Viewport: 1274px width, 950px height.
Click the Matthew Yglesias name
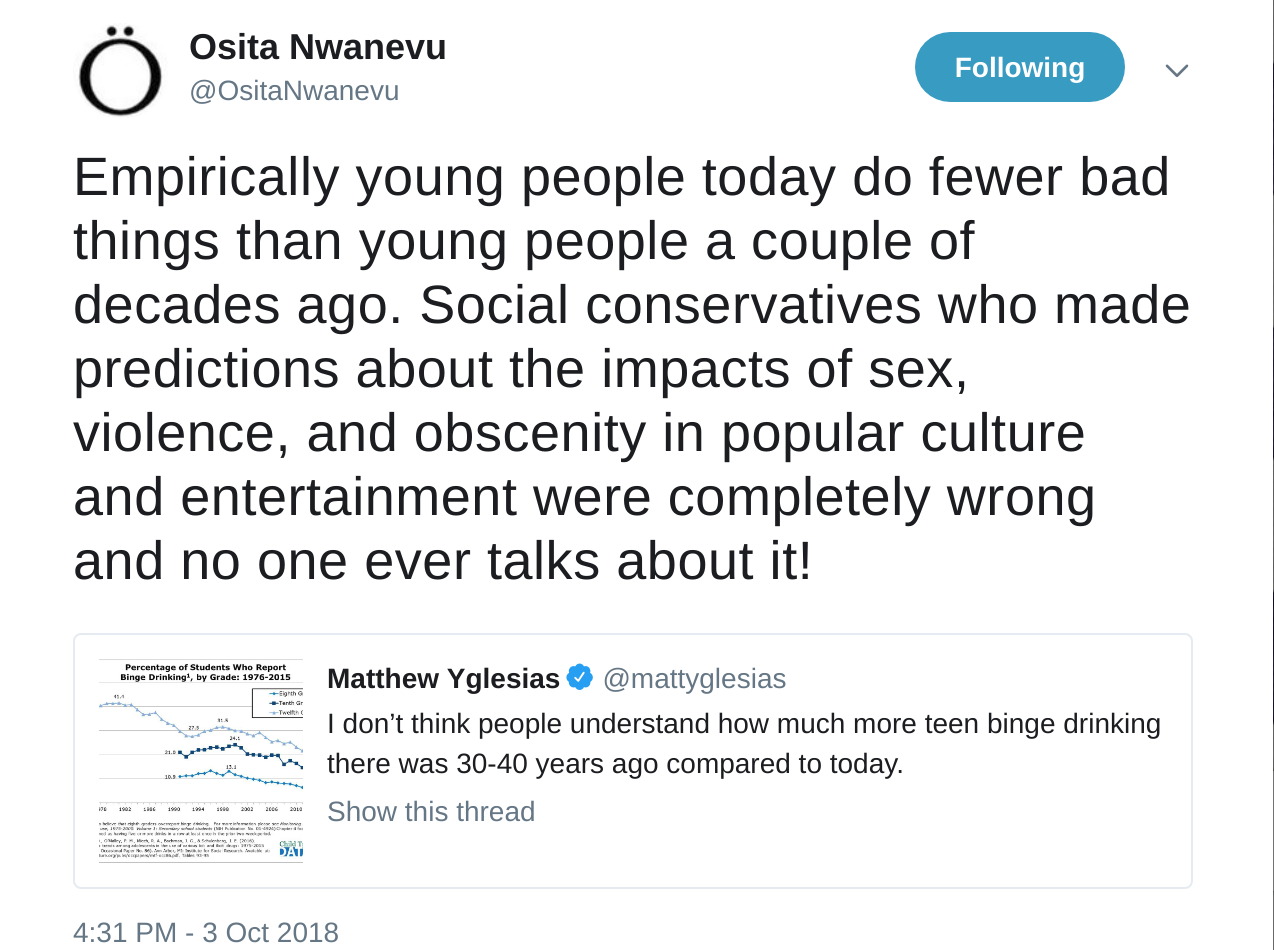[443, 679]
